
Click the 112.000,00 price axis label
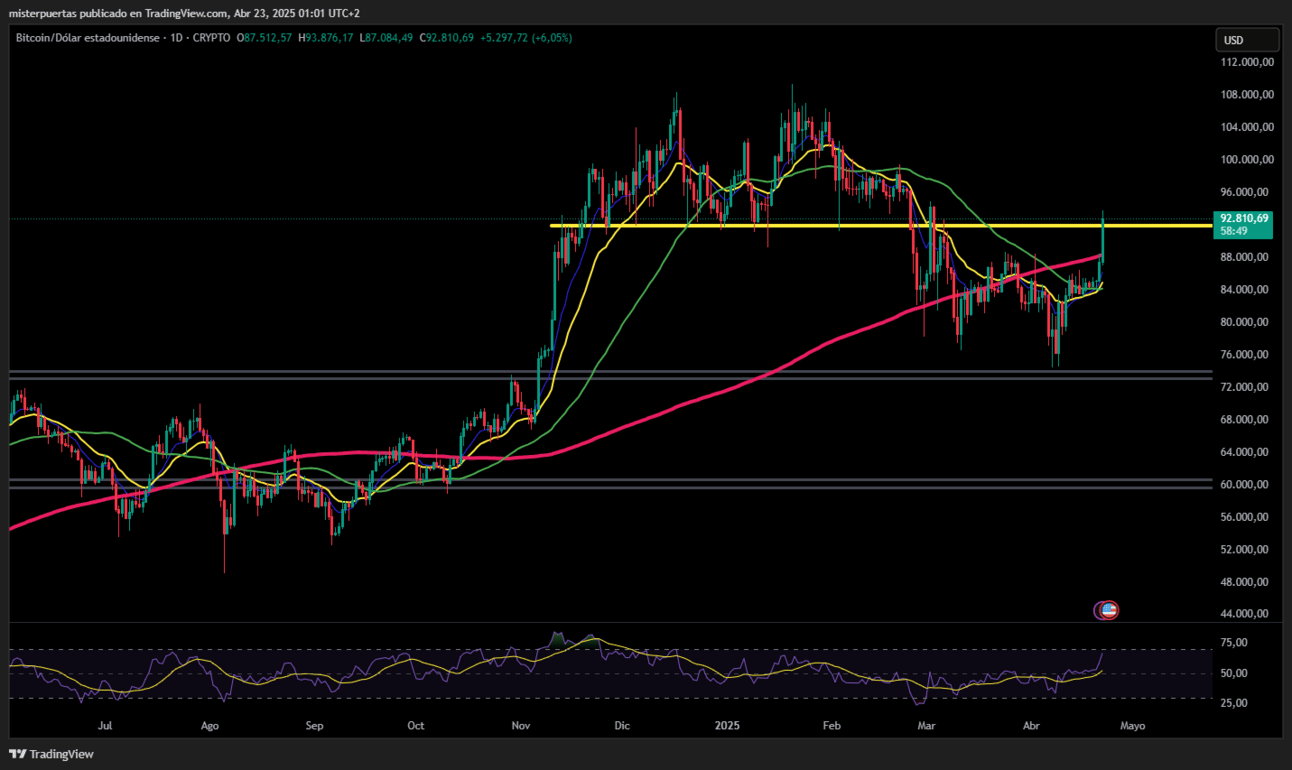tap(1247, 62)
